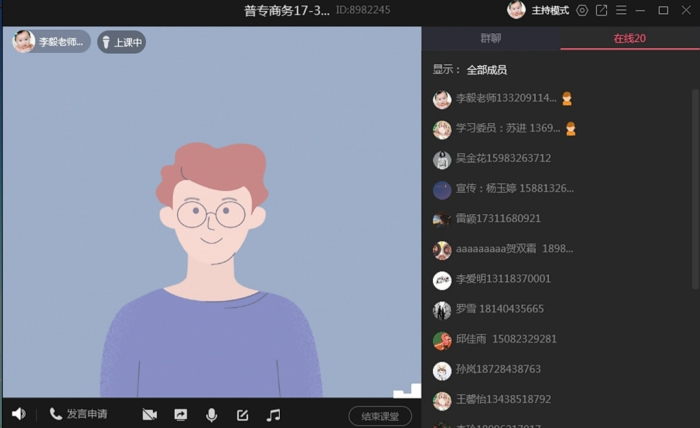Open settings hexagon icon in title bar
The width and height of the screenshot is (700, 428).
pyautogui.click(x=582, y=11)
